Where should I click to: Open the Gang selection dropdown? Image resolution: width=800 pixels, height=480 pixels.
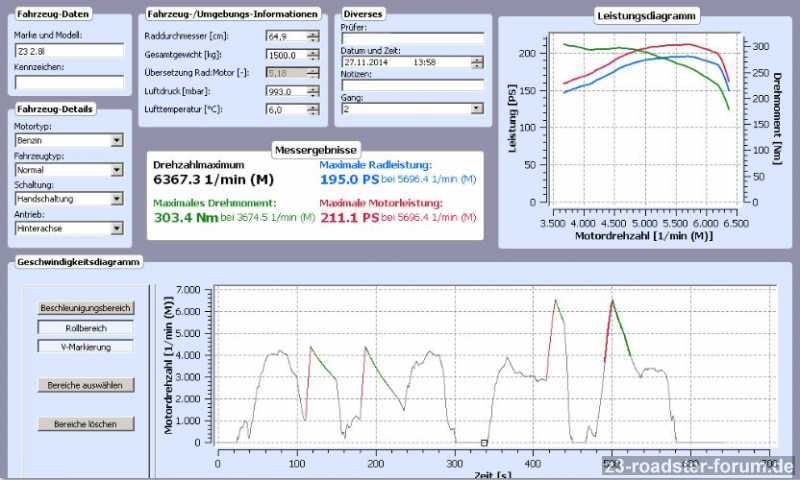click(x=476, y=109)
